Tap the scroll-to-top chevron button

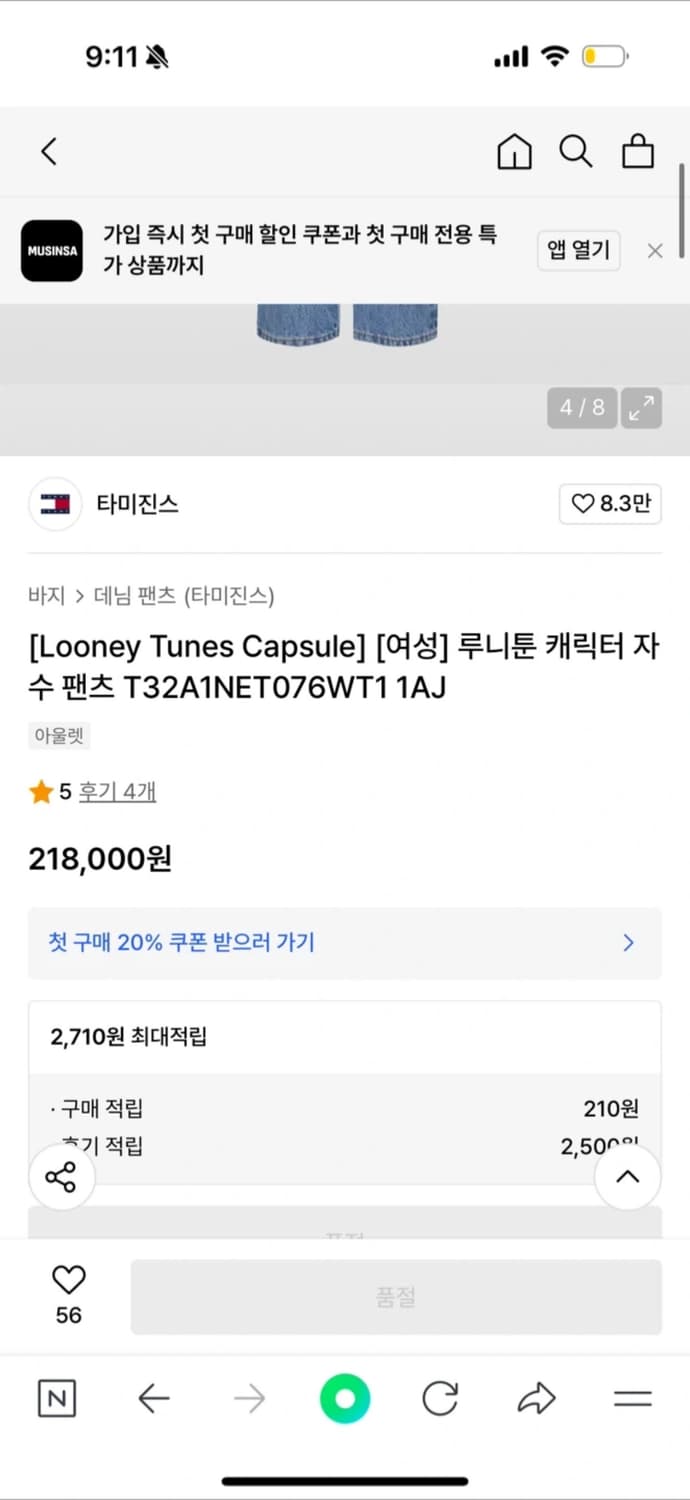click(628, 1177)
